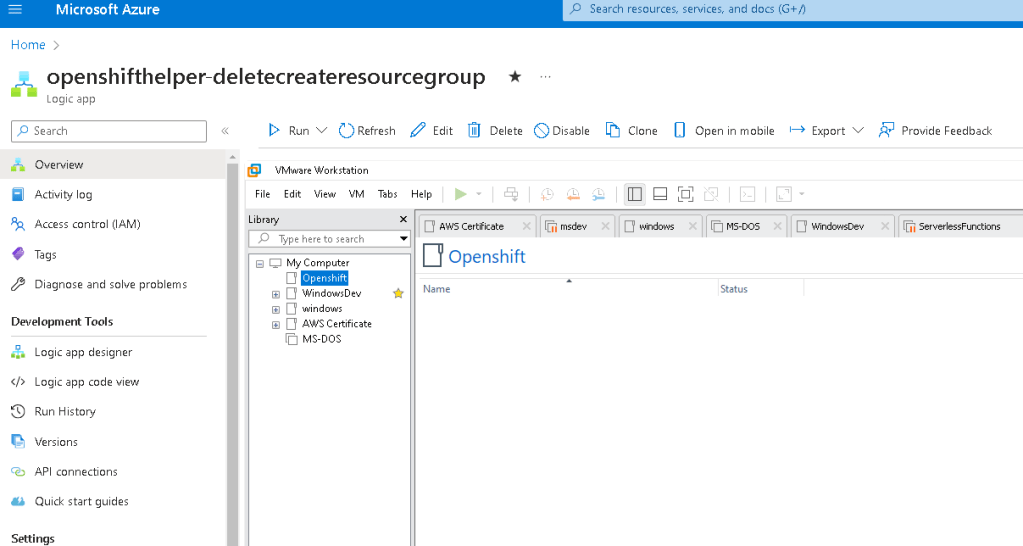Go to Home via the breadcrumb link
1023x546 pixels.
(x=28, y=44)
